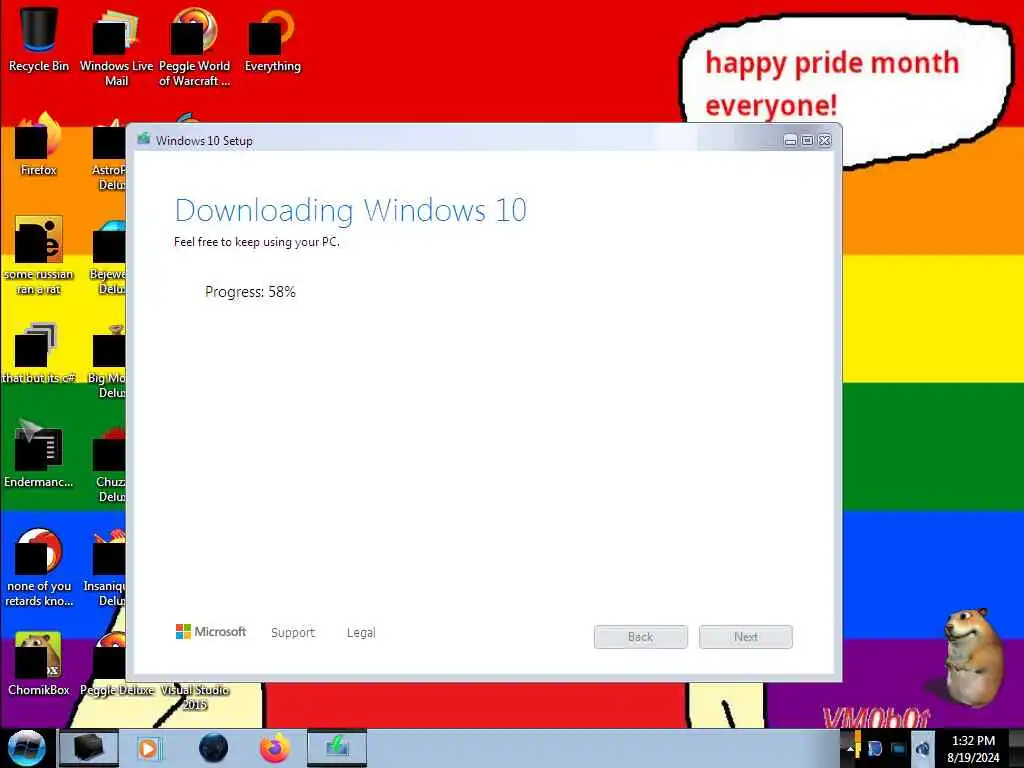Open the Recycle Bin desktop icon
The image size is (1024, 768).
[39, 39]
